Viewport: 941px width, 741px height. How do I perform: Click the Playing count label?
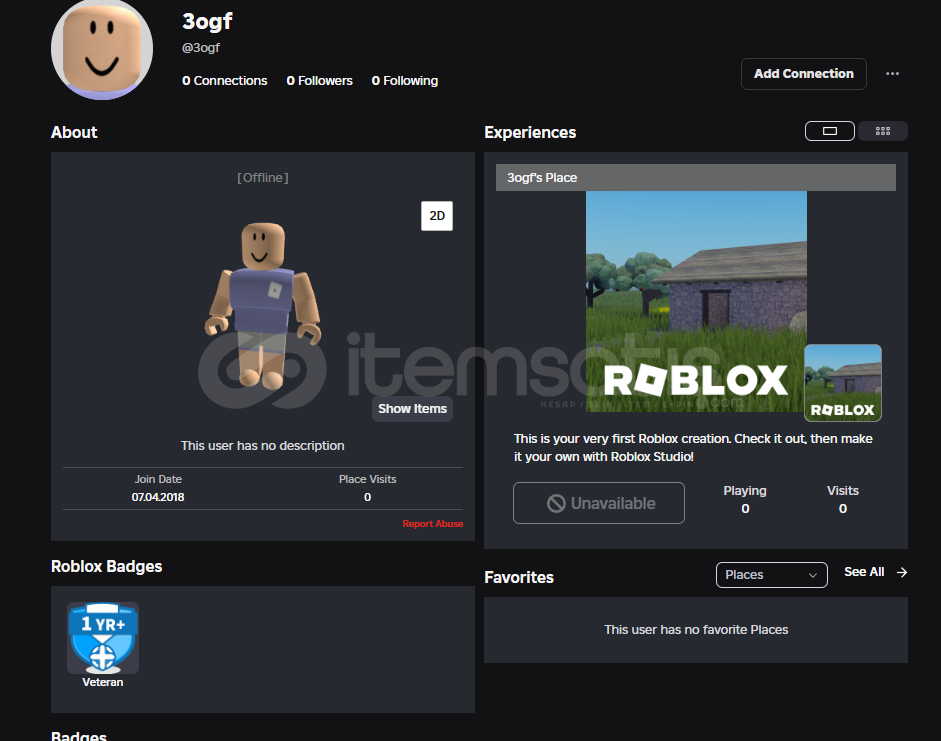pos(745,491)
